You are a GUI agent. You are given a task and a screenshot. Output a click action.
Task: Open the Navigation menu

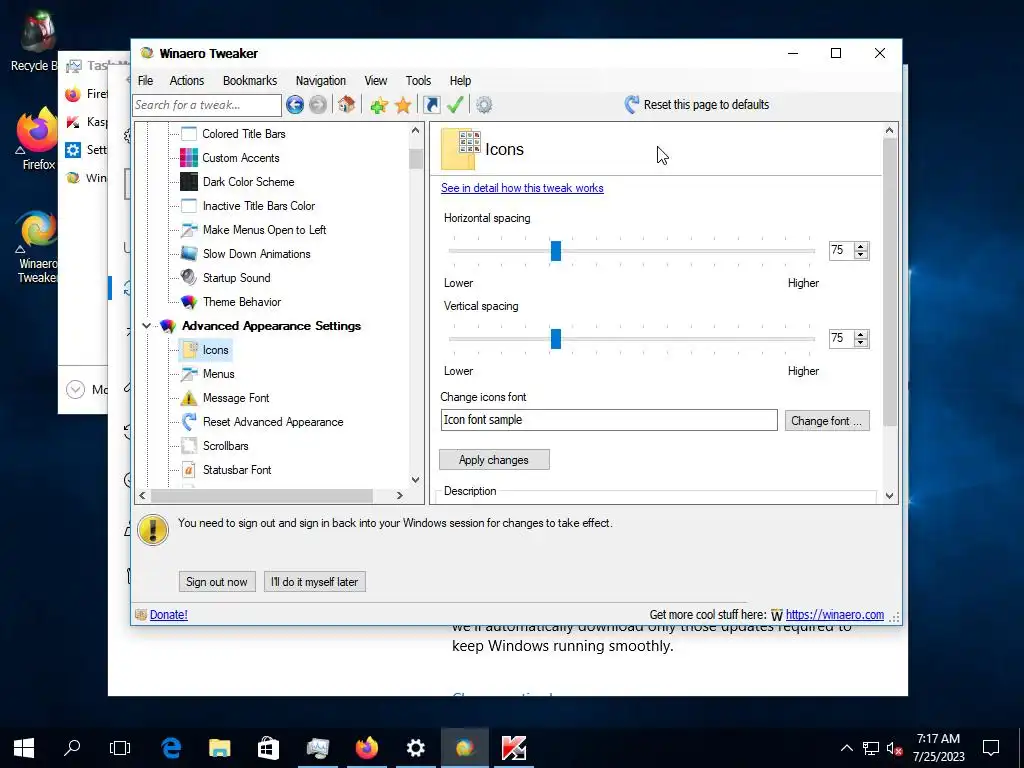321,80
